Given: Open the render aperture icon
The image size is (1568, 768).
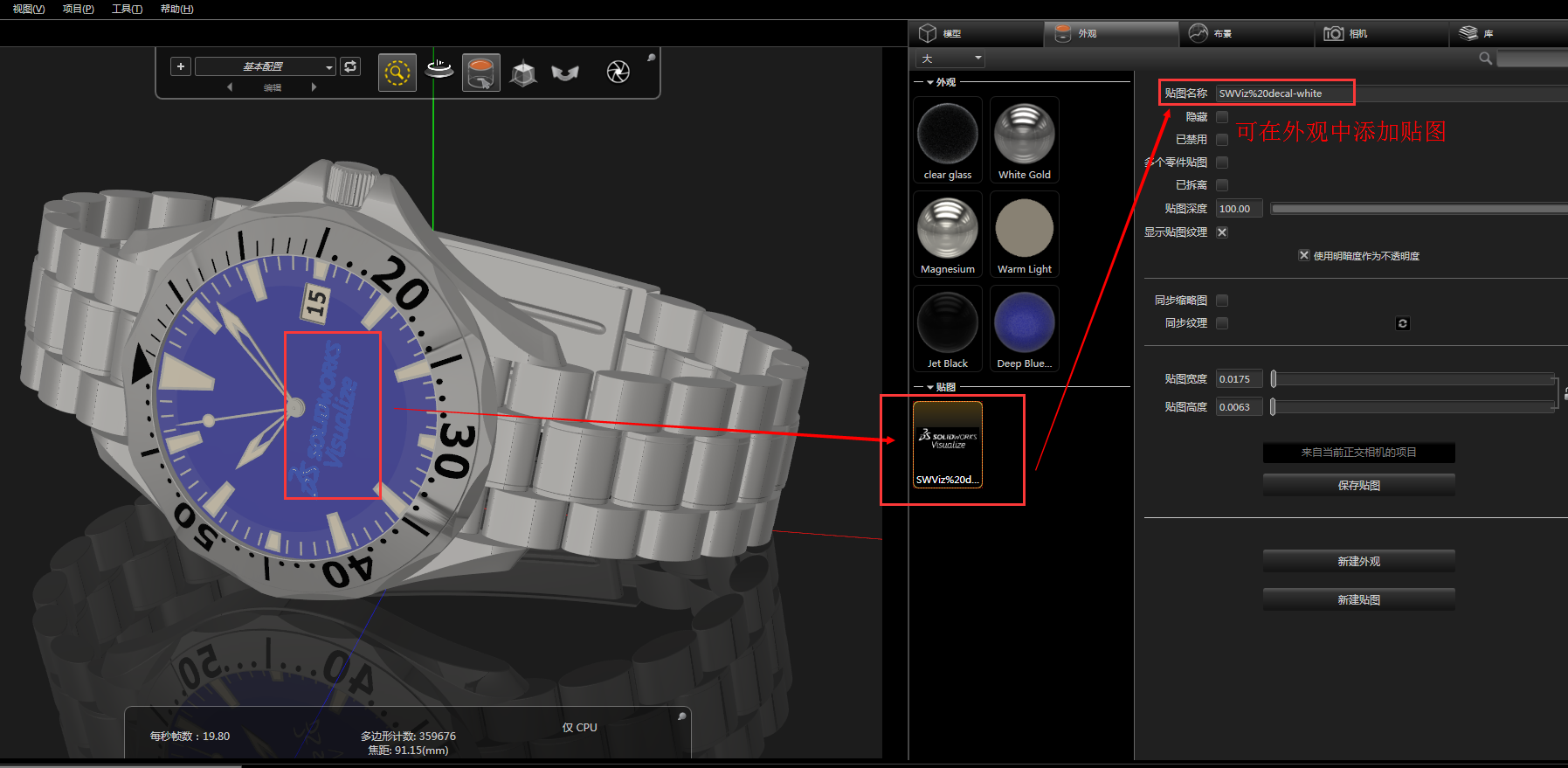Looking at the screenshot, I should (x=618, y=72).
